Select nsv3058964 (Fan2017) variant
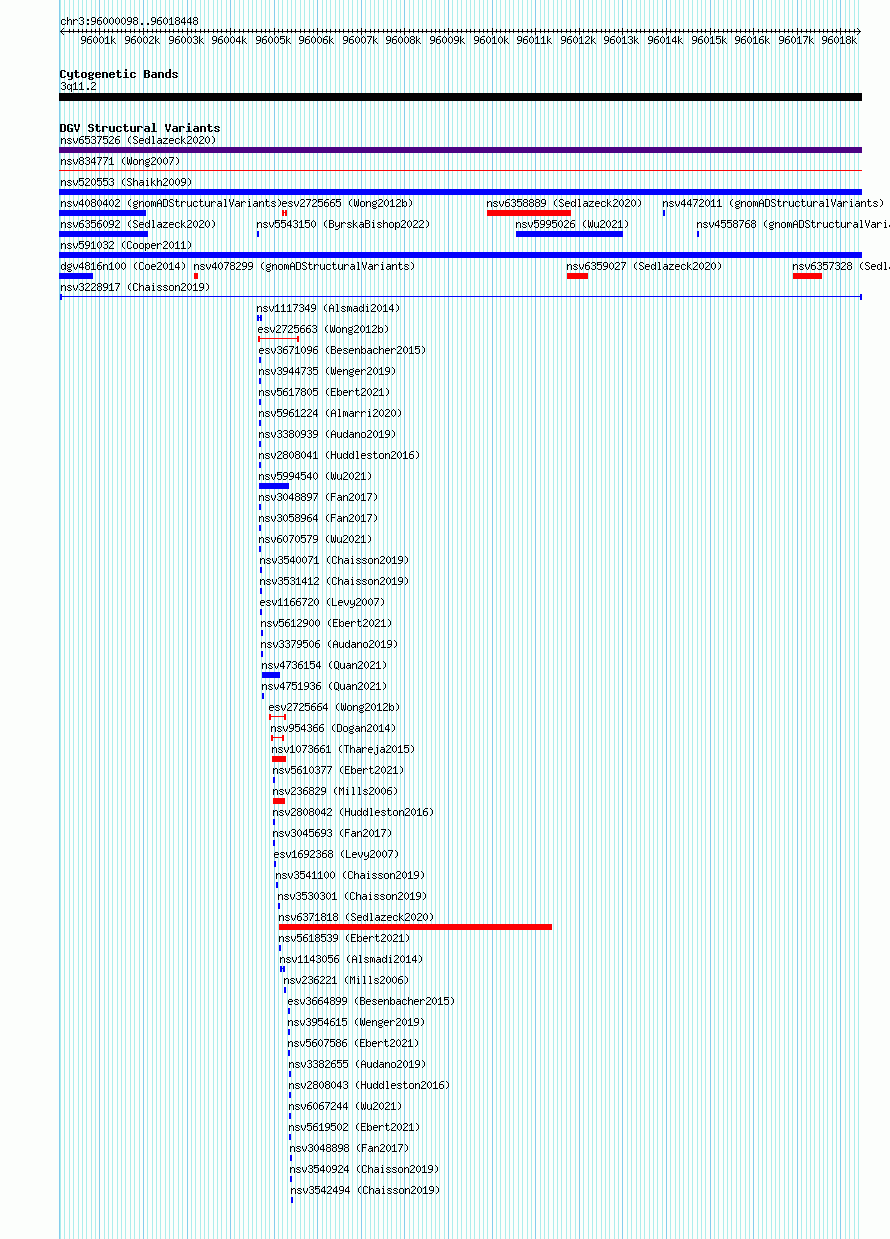 pos(318,518)
